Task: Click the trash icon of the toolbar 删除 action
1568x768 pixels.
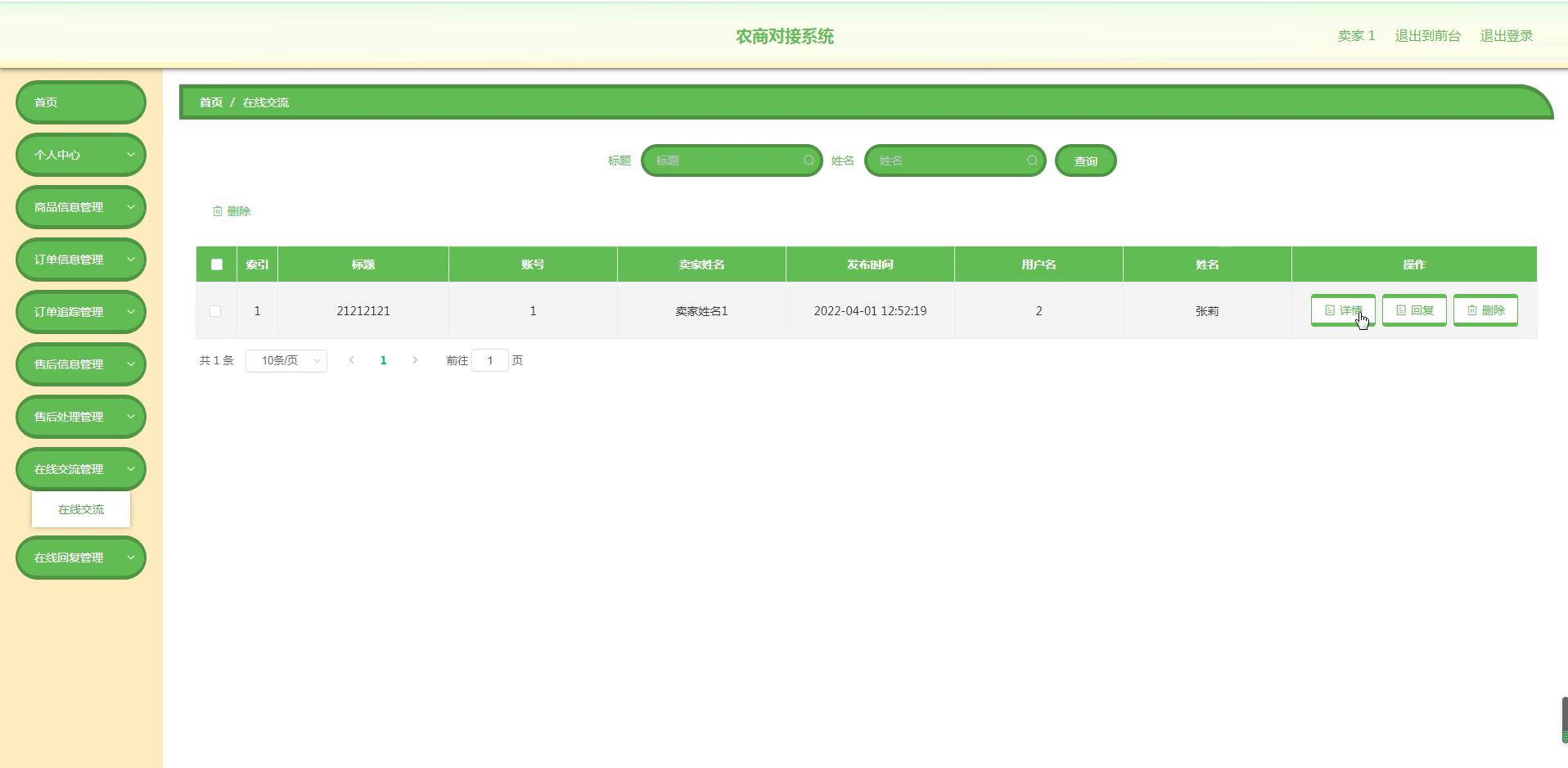Action: [x=218, y=211]
